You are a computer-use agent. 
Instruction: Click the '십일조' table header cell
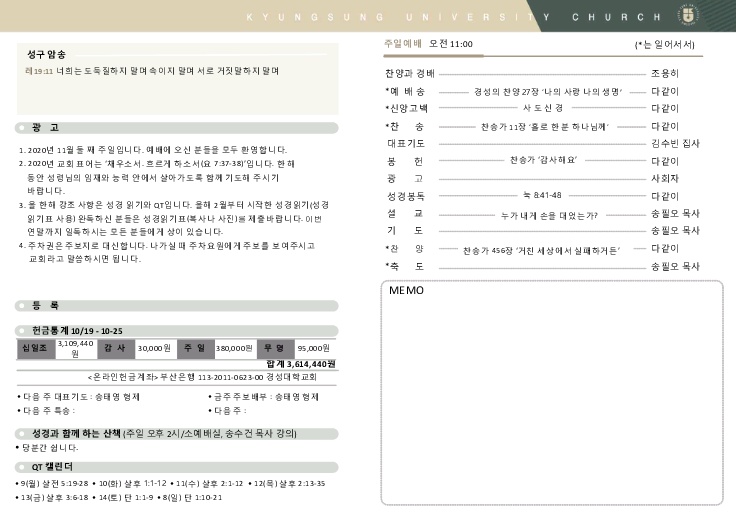point(36,349)
